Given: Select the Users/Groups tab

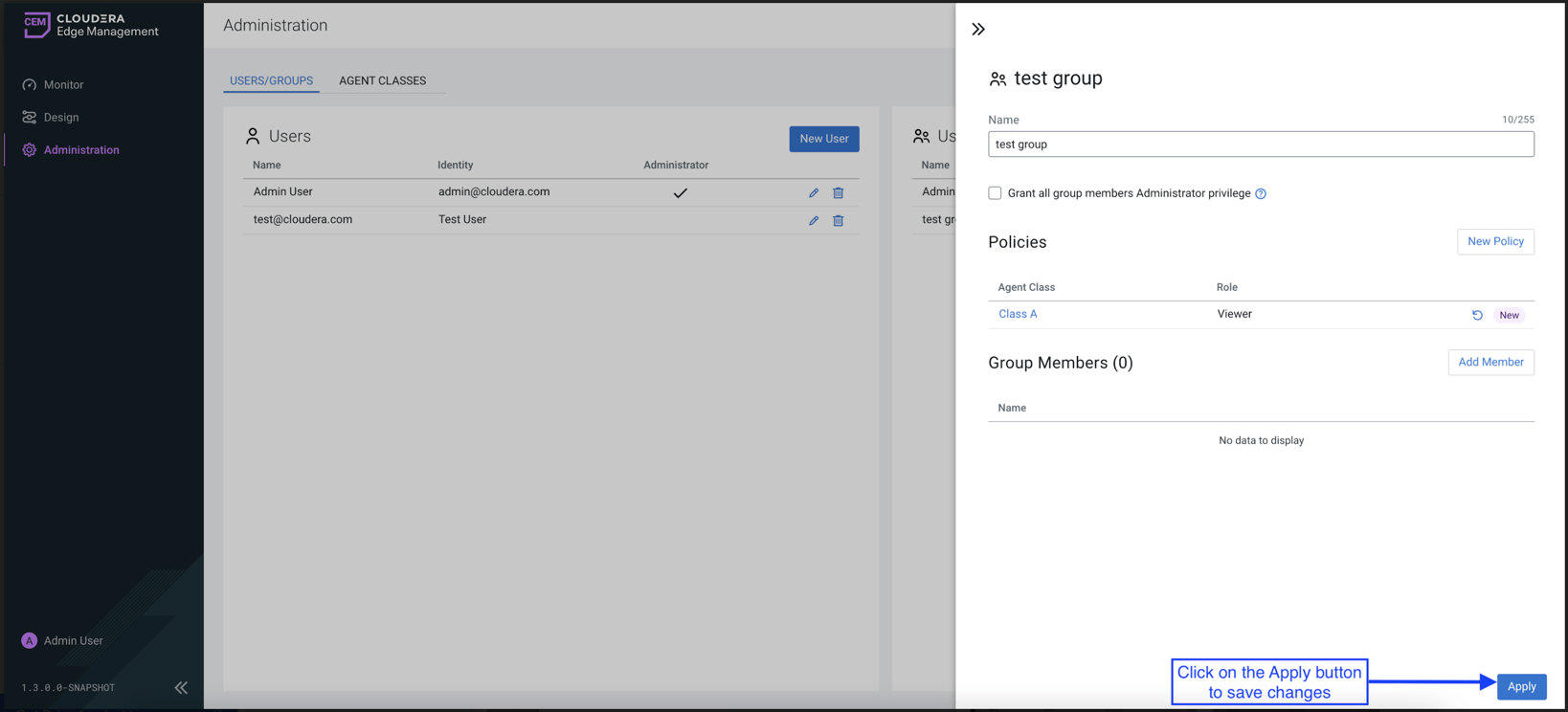Looking at the screenshot, I should click(x=271, y=80).
